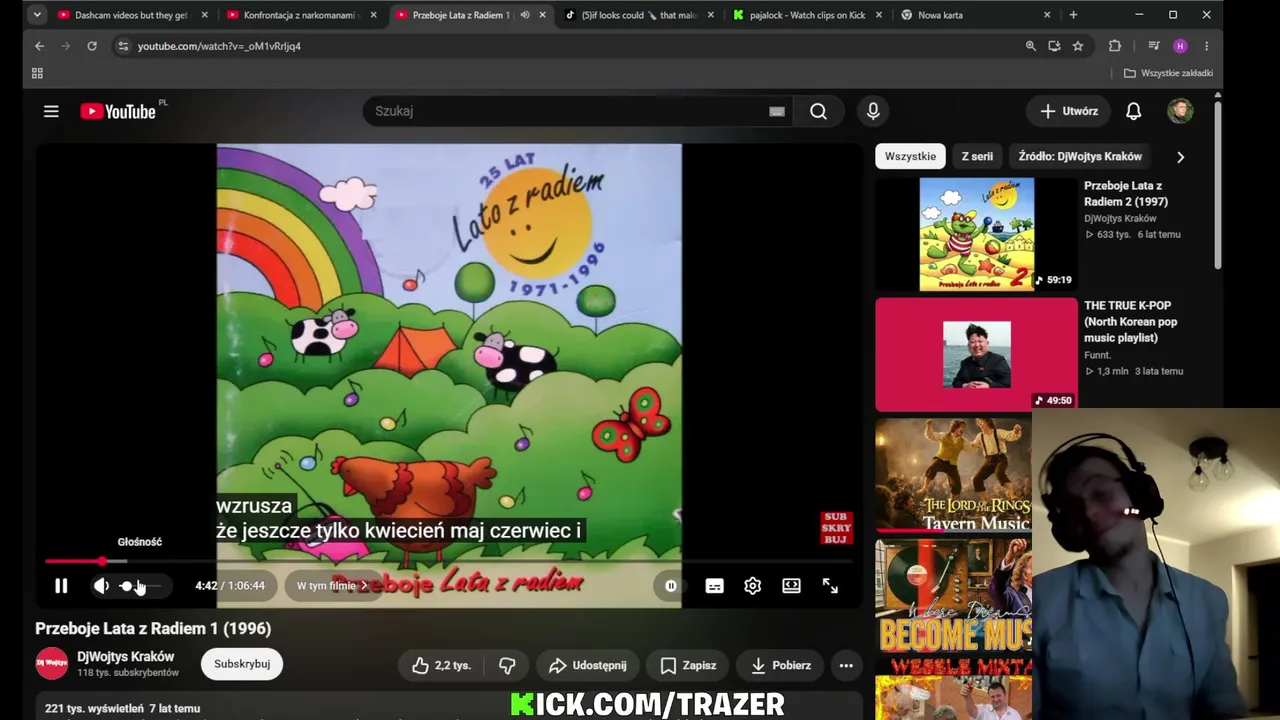Open the apps grid in bookmarks bar

(37, 73)
